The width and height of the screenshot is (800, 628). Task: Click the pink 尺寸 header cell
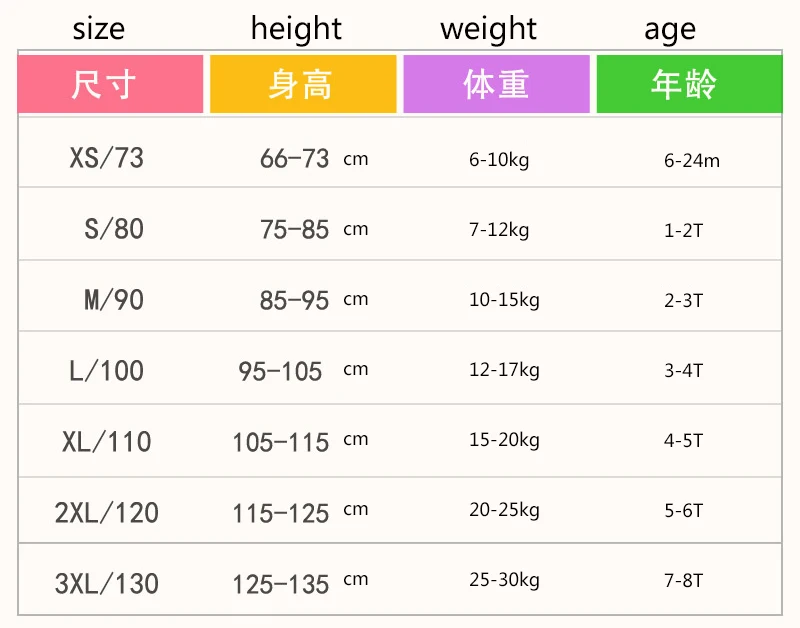(x=110, y=84)
